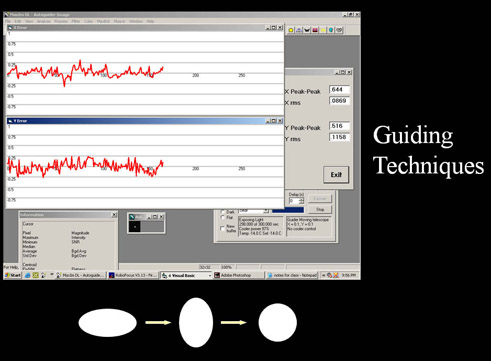Open the Analyze menu
Image resolution: width=491 pixels, height=361 pixels.
[x=44, y=21]
